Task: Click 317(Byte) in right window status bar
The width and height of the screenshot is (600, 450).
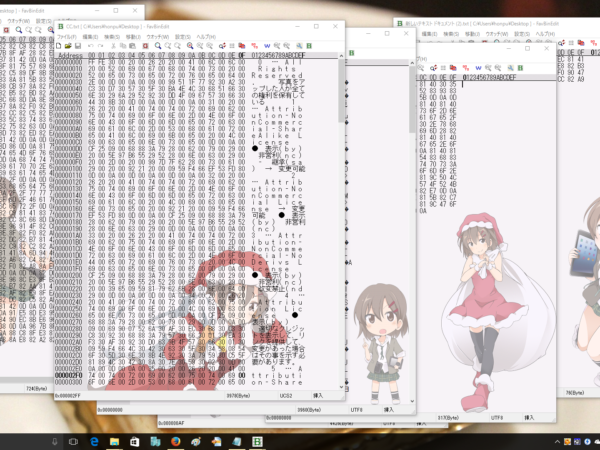Action: (448, 418)
